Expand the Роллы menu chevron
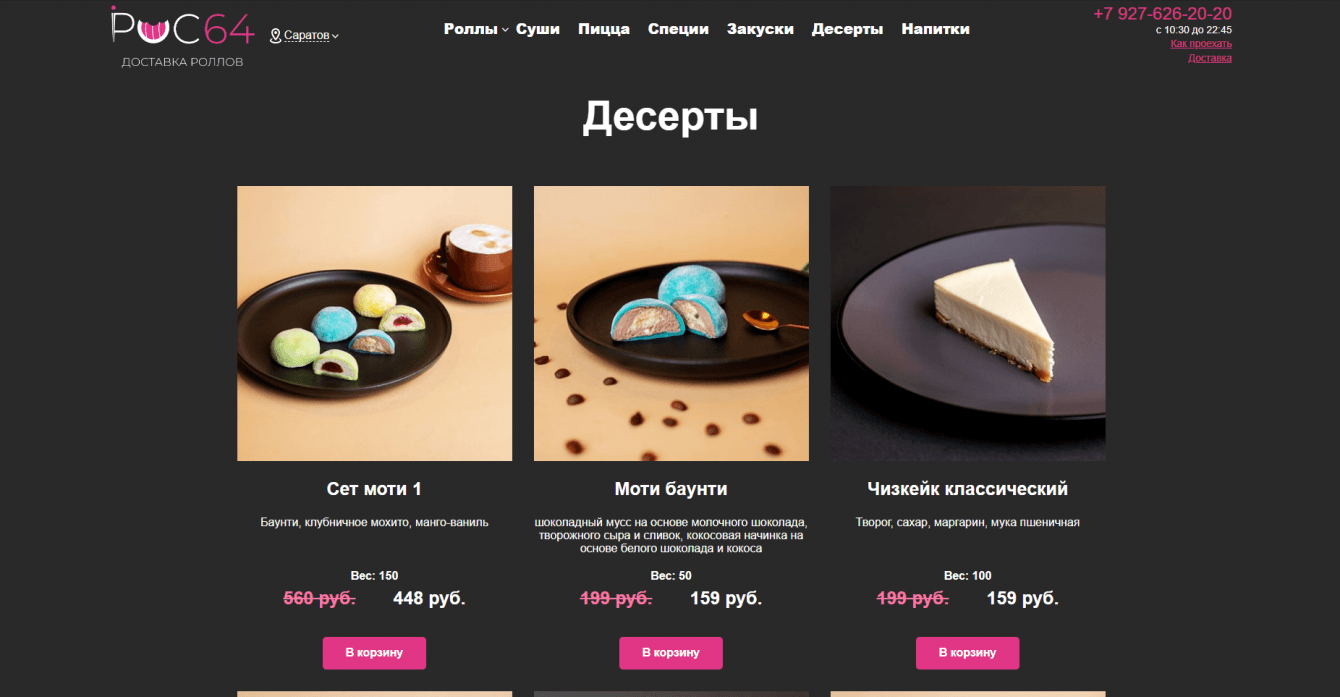 coord(505,30)
